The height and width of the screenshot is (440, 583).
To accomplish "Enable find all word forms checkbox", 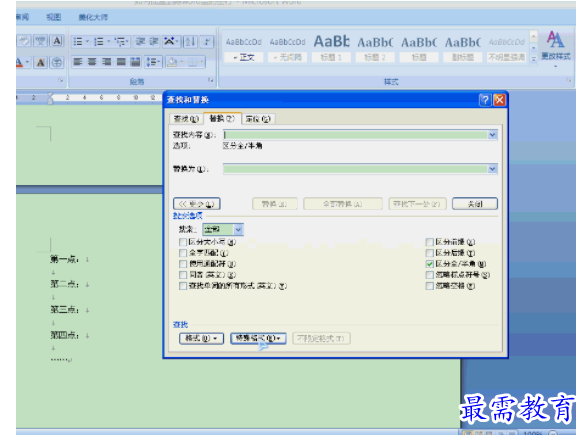I will tap(183, 286).
